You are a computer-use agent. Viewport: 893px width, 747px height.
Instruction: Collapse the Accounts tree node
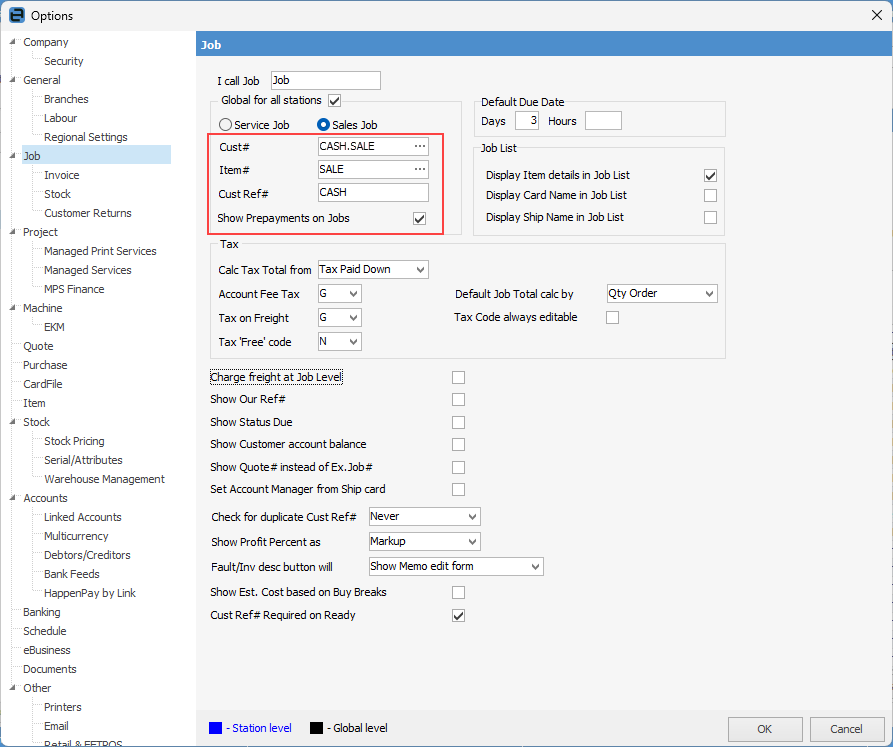[x=13, y=499]
